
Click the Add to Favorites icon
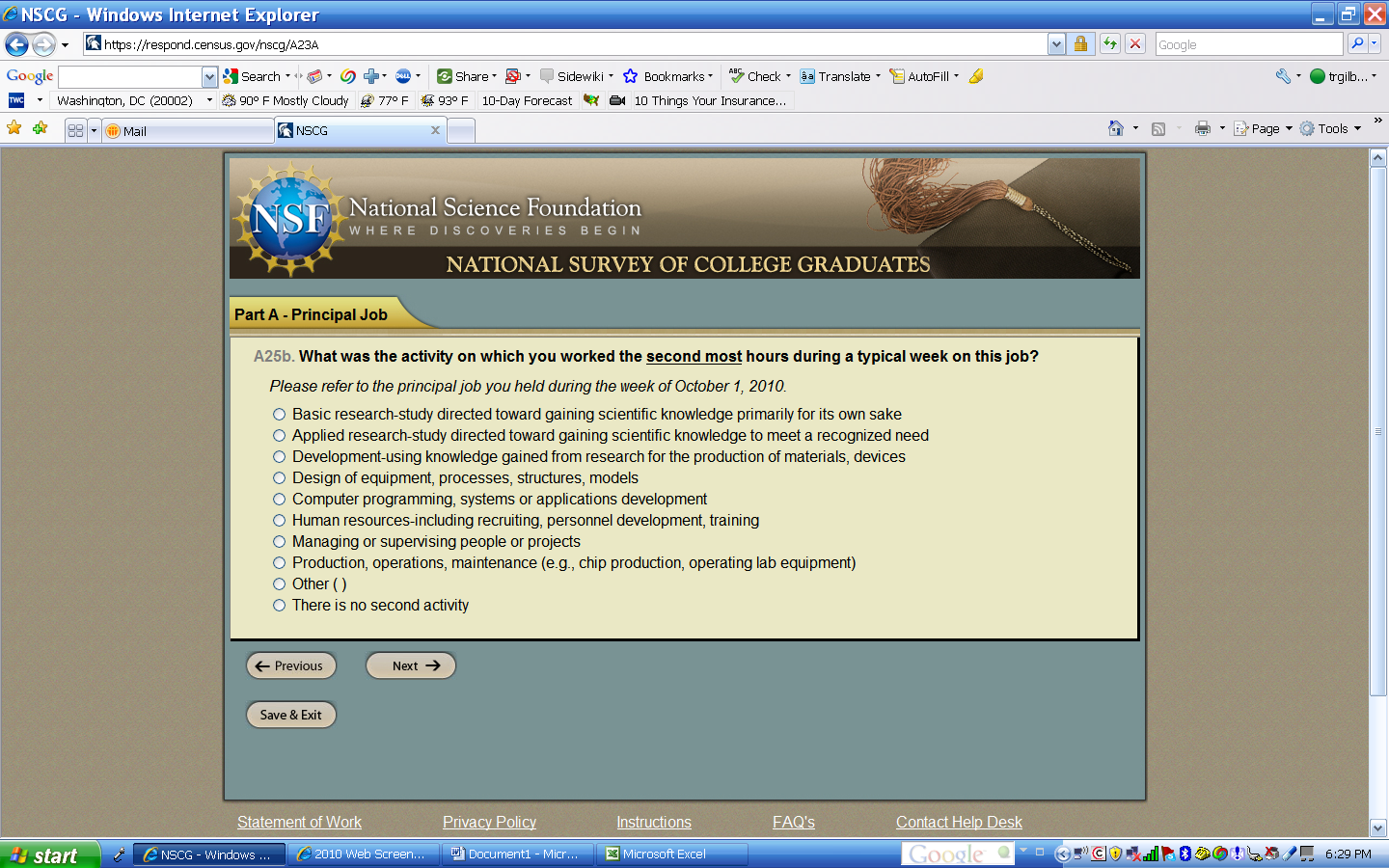40,128
